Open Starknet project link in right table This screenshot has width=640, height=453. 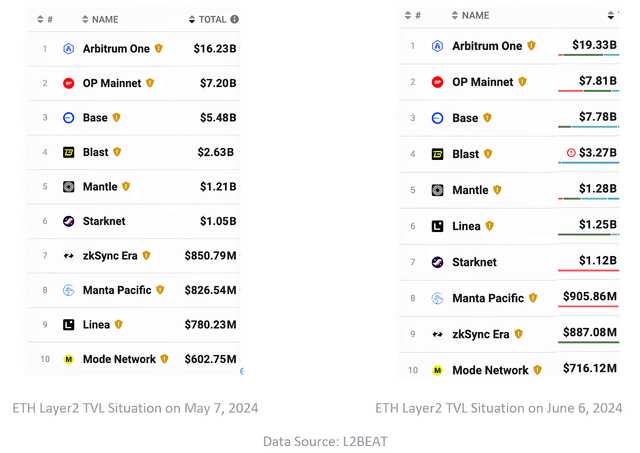[474, 262]
